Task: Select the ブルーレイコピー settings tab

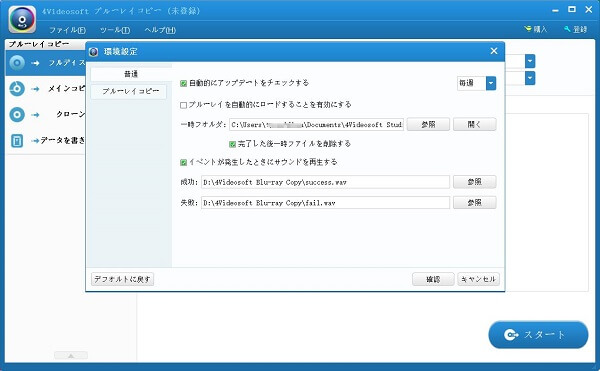Action: 129,91
